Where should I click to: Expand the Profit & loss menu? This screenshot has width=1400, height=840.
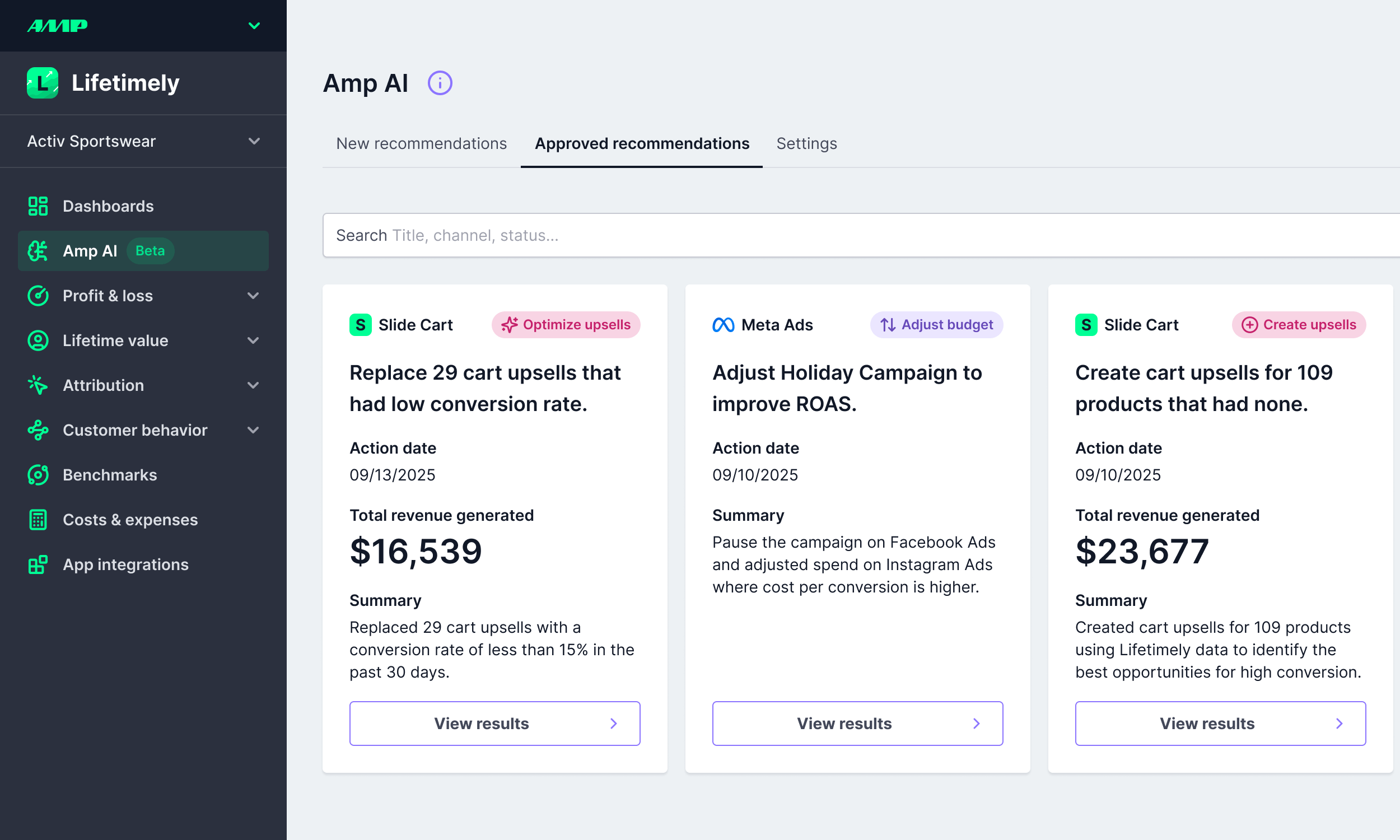[253, 296]
